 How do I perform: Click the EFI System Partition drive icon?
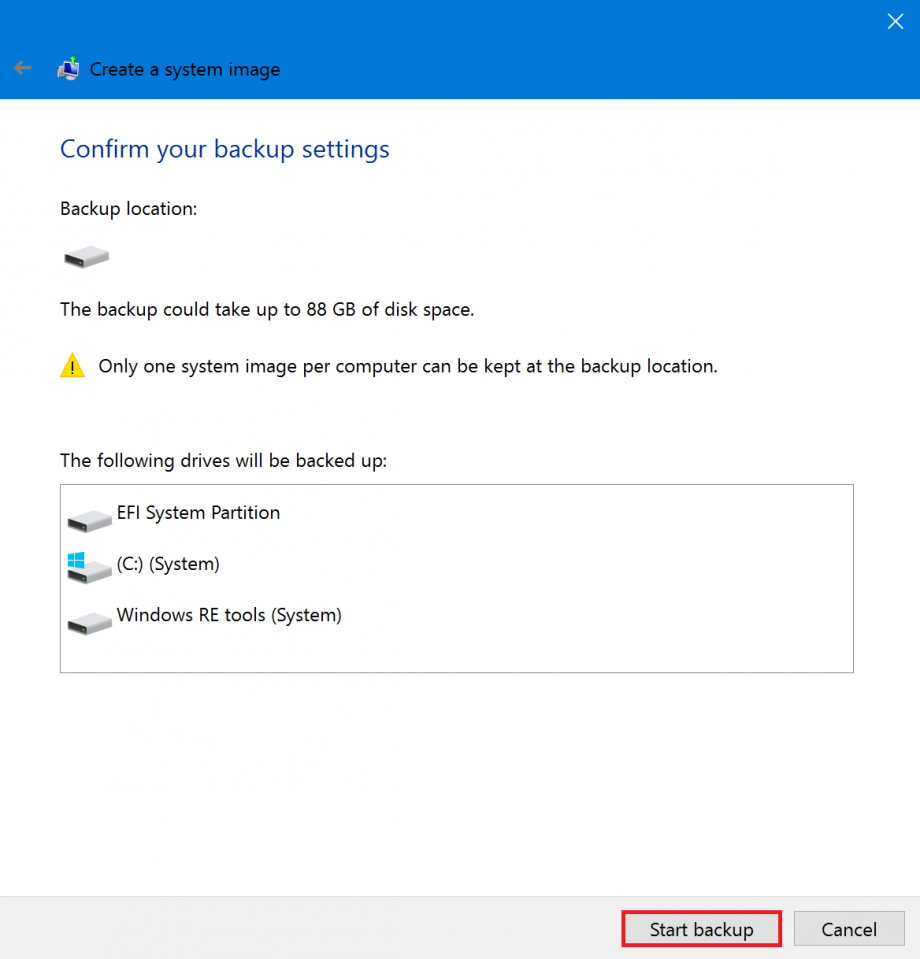point(89,519)
